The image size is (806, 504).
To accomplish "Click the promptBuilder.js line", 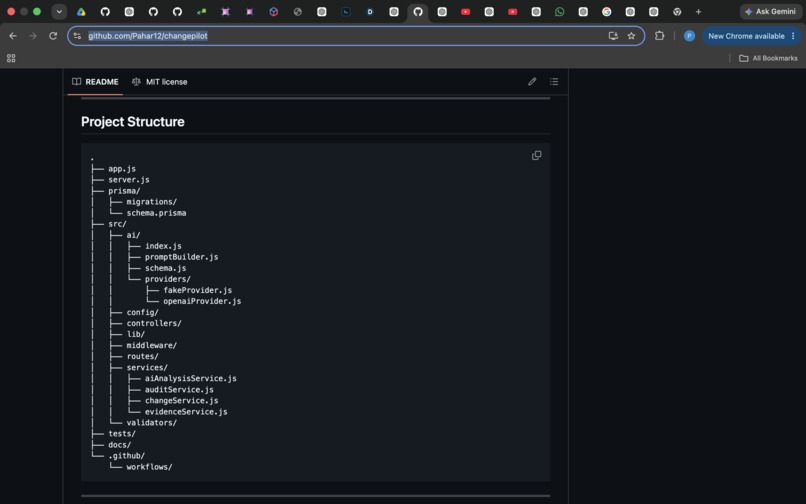I will click(181, 257).
